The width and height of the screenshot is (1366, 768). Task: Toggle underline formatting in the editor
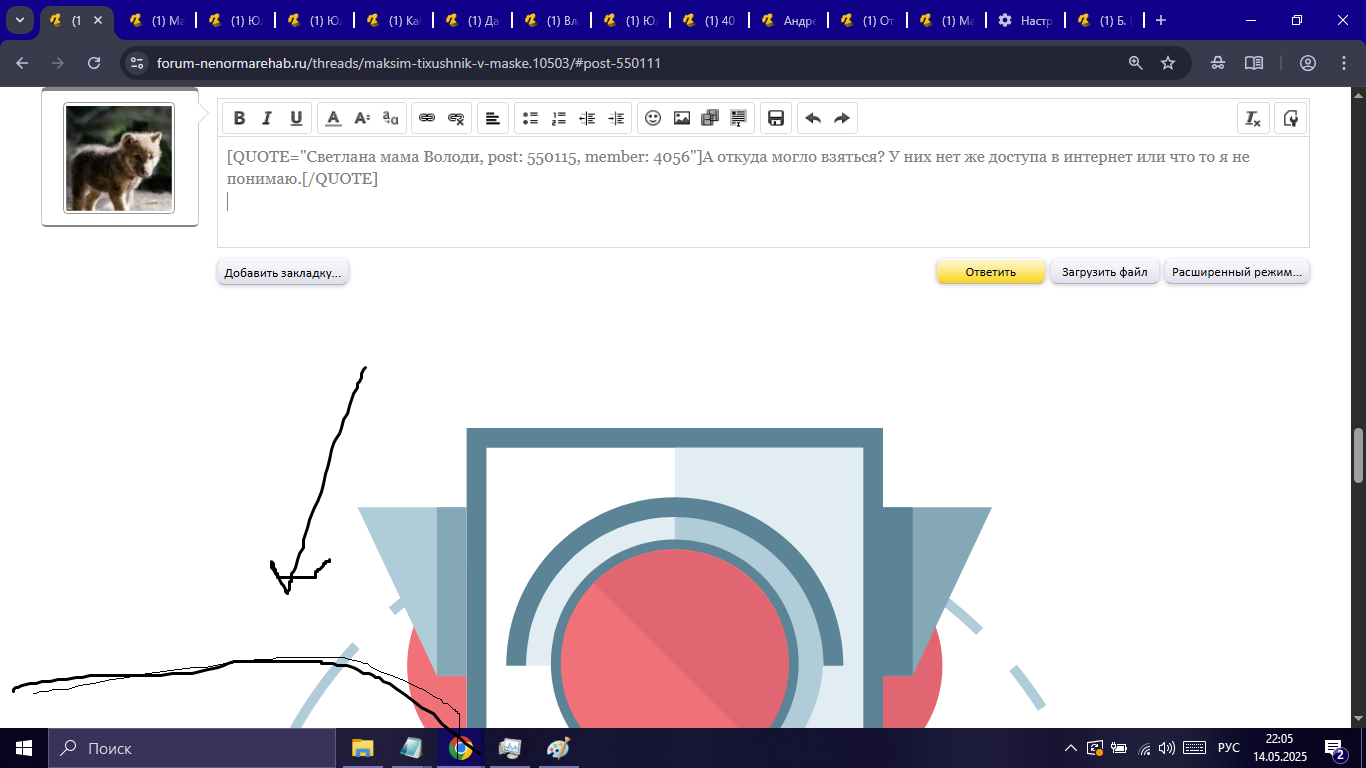click(296, 118)
